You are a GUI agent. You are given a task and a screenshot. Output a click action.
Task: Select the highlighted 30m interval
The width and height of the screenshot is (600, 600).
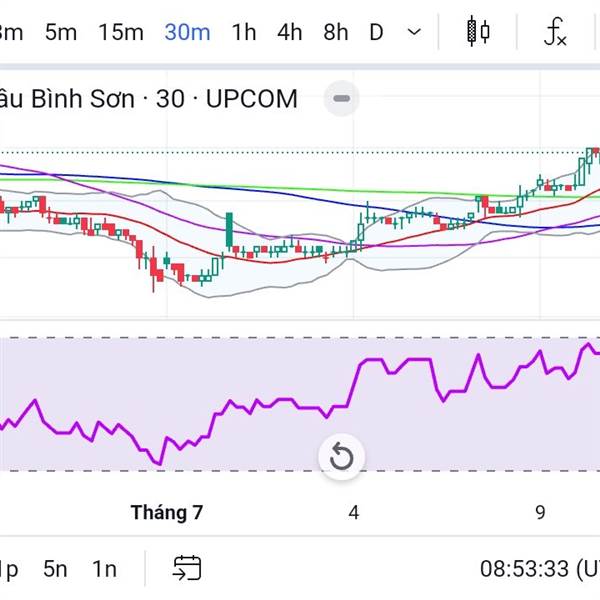pos(187,32)
